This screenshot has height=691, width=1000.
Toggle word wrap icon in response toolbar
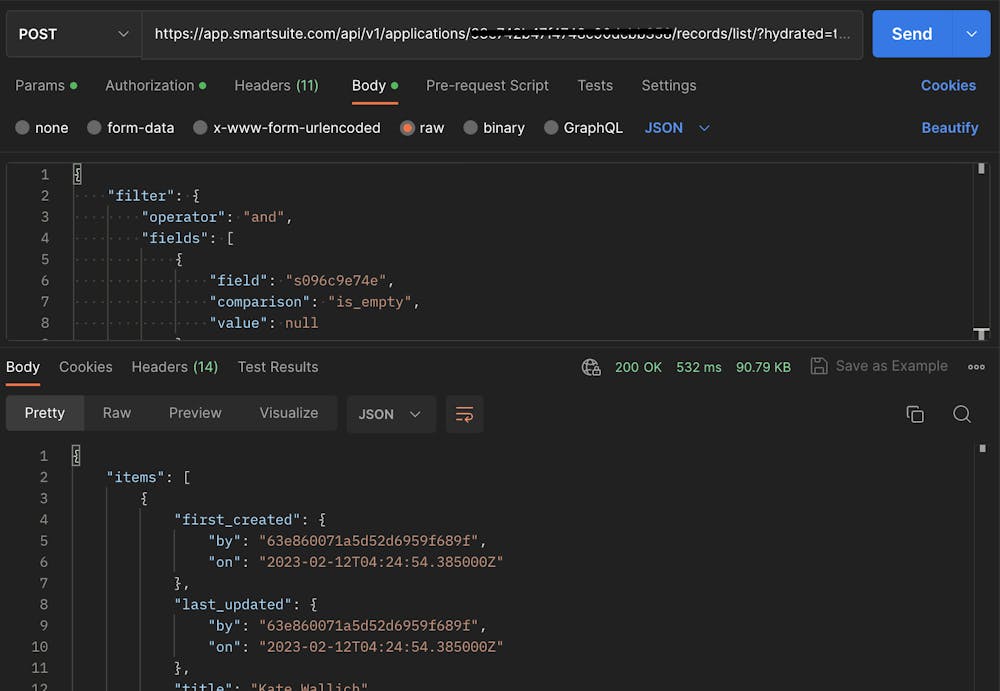point(464,414)
